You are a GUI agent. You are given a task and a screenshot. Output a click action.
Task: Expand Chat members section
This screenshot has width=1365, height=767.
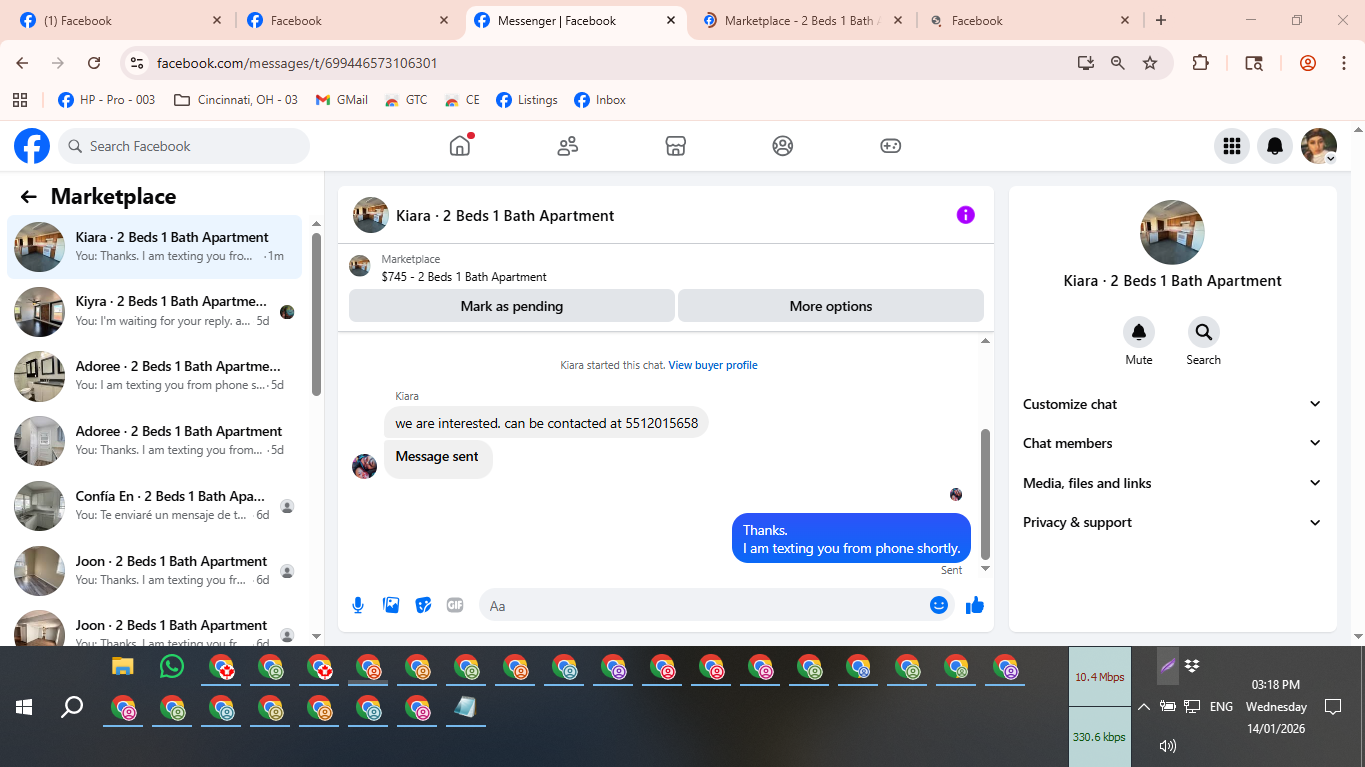[1172, 443]
